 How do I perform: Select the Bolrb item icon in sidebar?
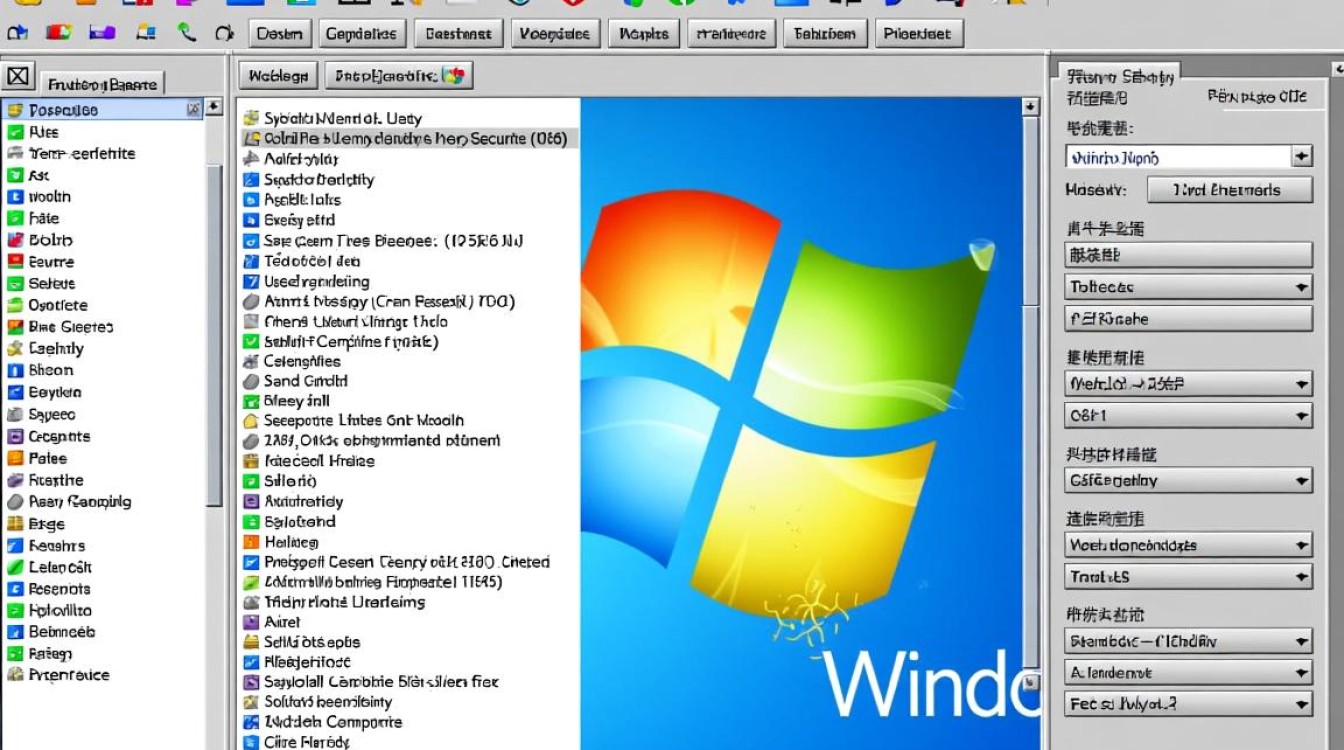15,240
